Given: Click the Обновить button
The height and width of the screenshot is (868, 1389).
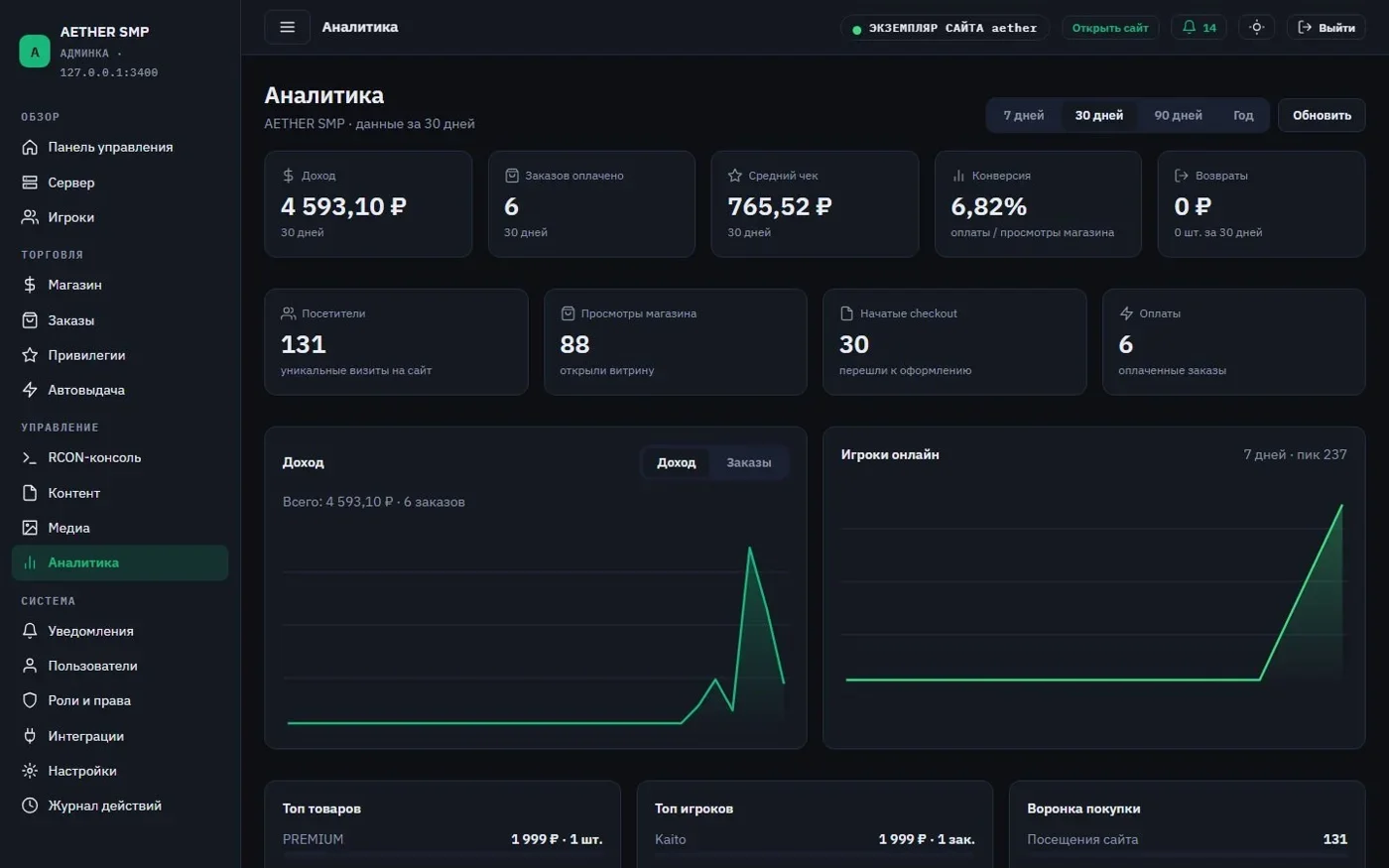Looking at the screenshot, I should pos(1322,115).
